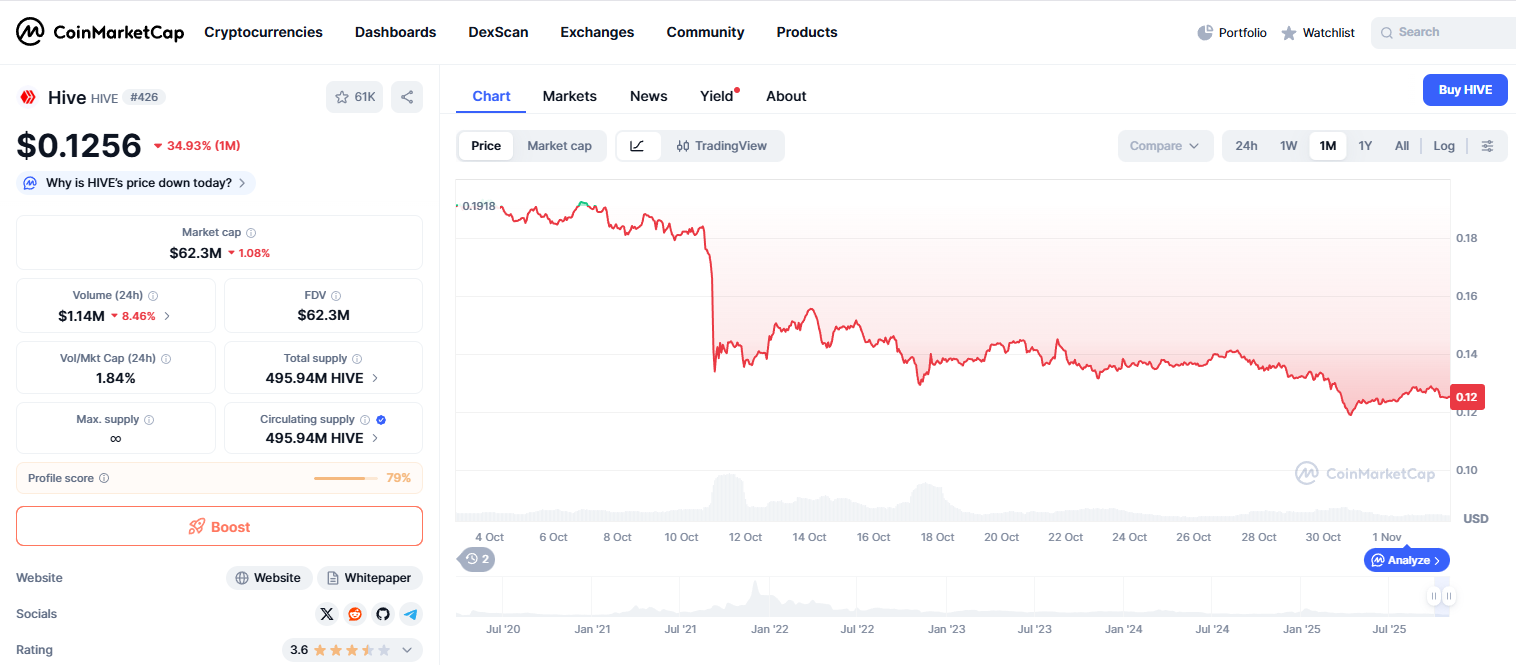Open the Cryptocurrencies menu

click(263, 32)
